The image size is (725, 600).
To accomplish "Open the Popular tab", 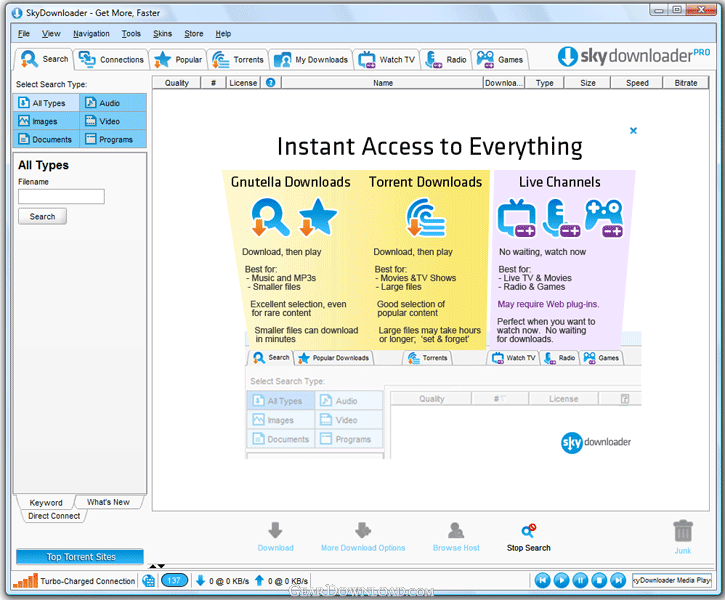I will click(x=178, y=60).
